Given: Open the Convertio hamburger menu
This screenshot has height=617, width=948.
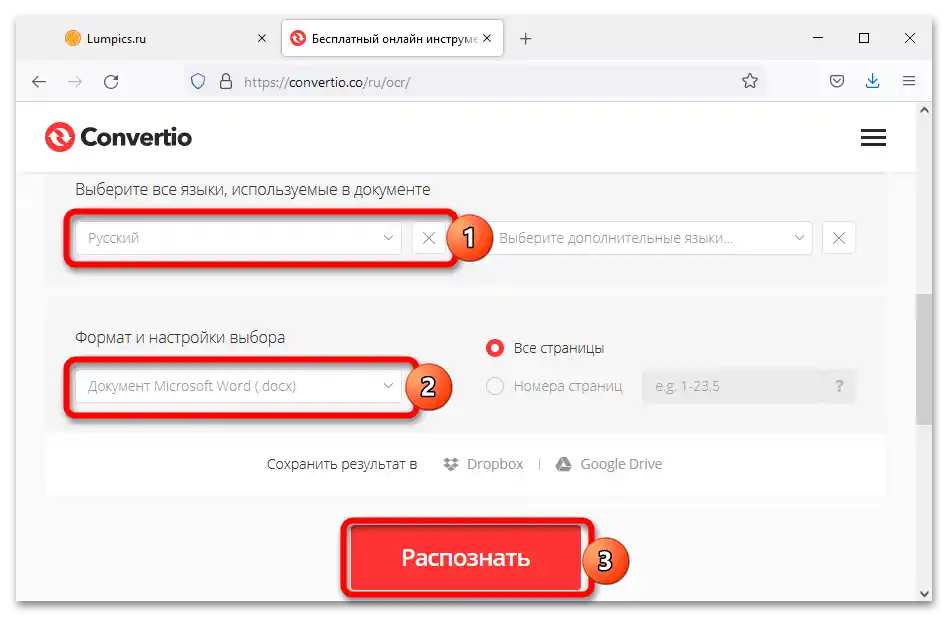Looking at the screenshot, I should pyautogui.click(x=873, y=137).
